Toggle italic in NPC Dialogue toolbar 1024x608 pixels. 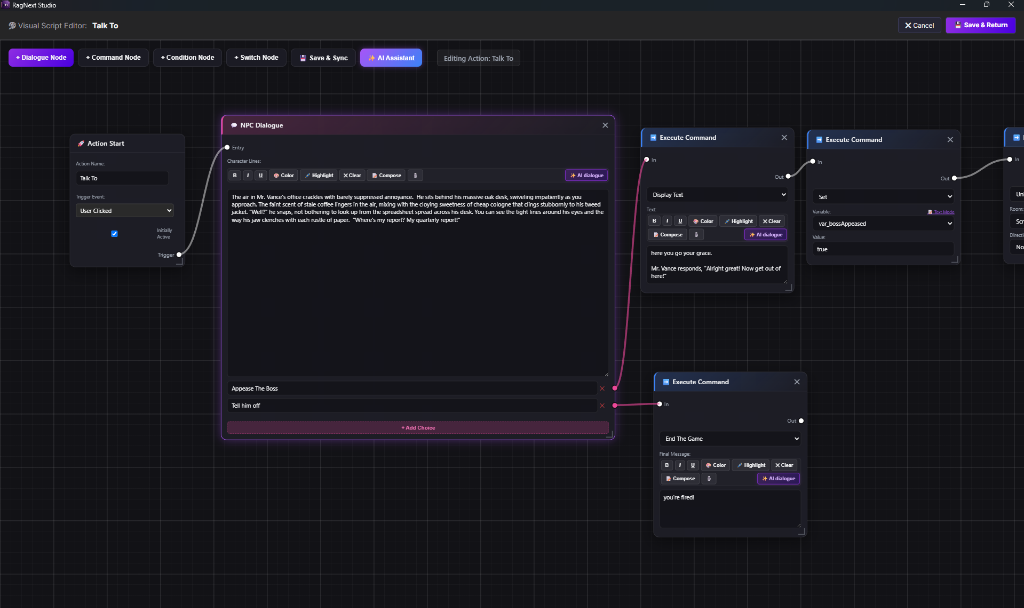(x=248, y=175)
